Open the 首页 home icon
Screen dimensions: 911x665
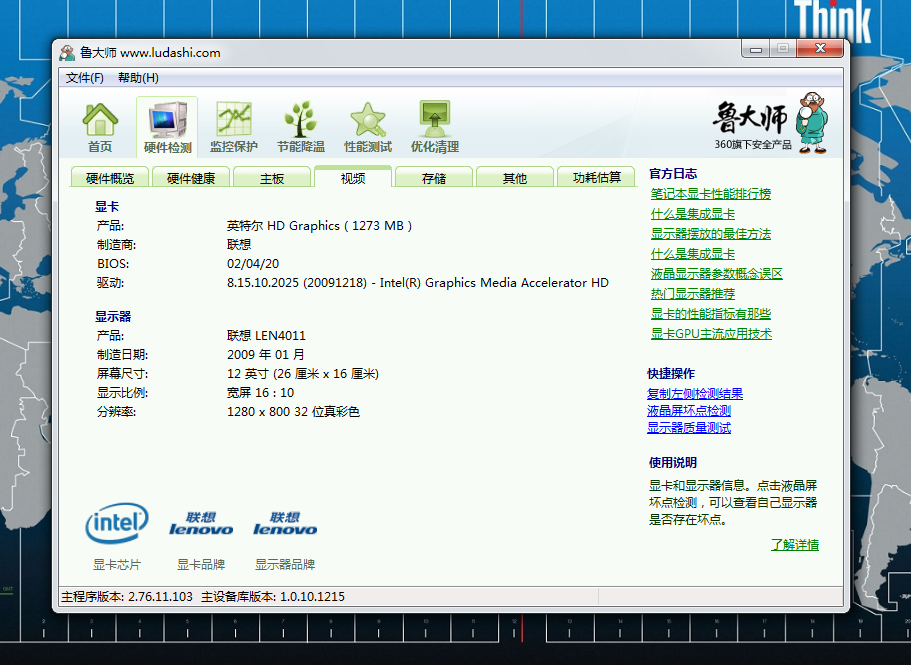point(100,127)
